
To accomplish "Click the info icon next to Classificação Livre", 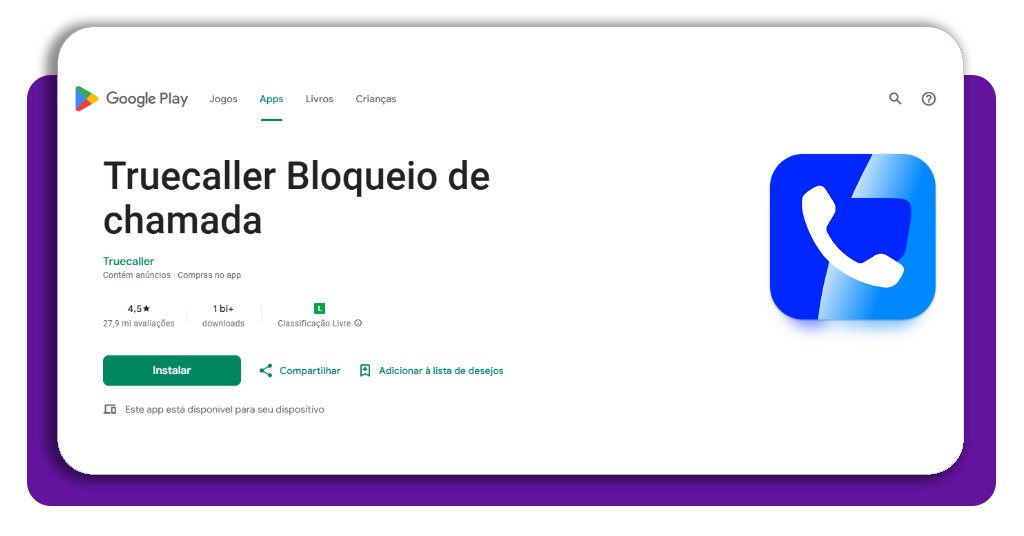I will [x=358, y=323].
